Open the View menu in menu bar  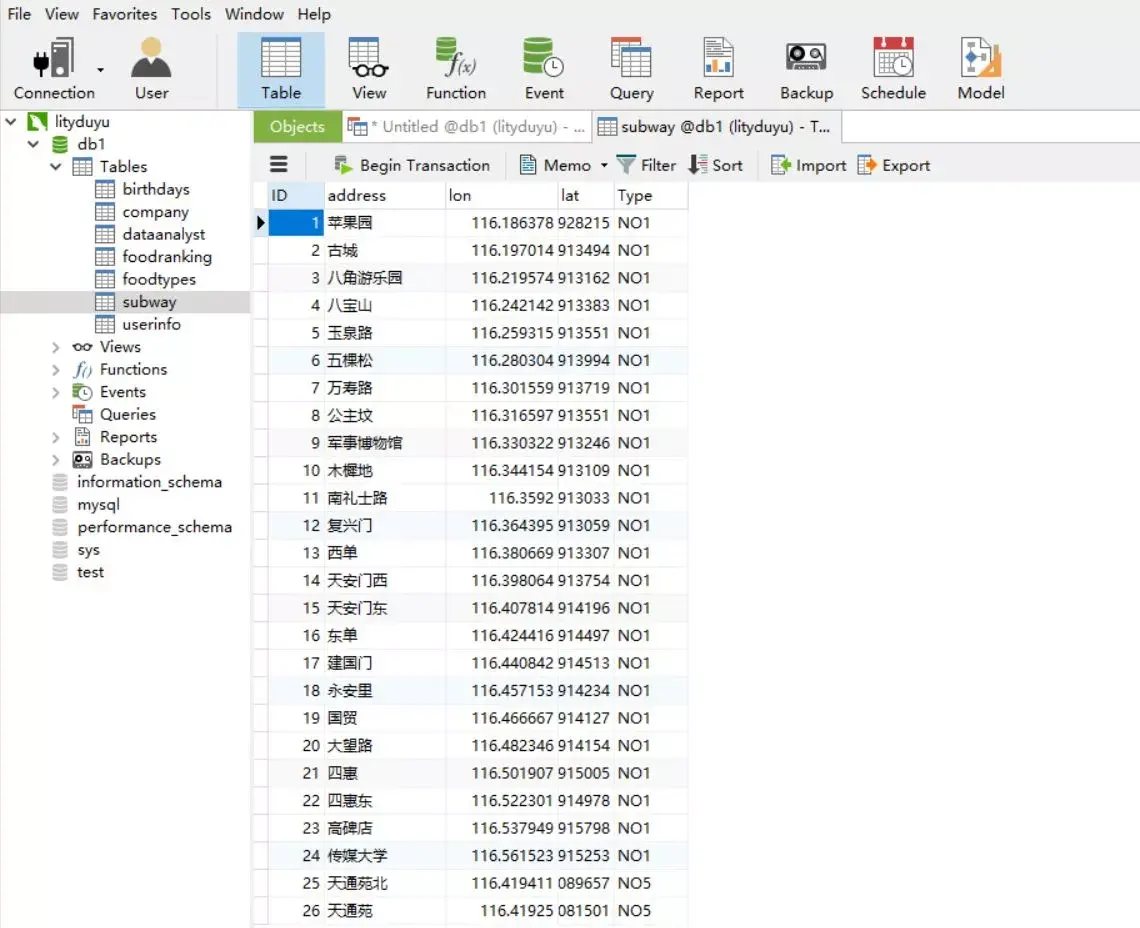pos(61,14)
